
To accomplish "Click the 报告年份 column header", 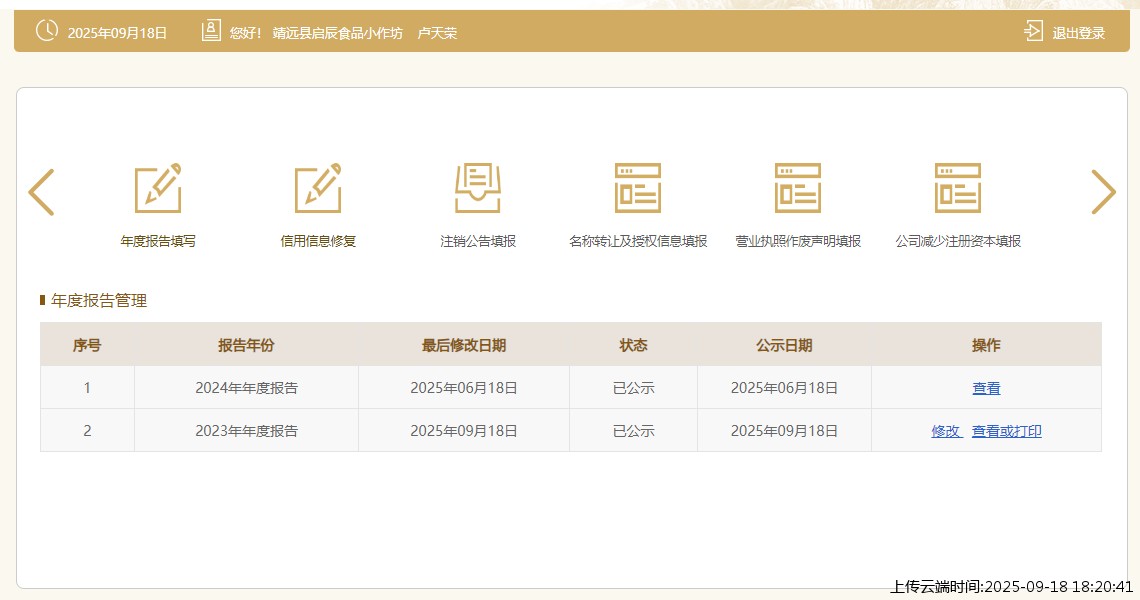I will pyautogui.click(x=246, y=345).
